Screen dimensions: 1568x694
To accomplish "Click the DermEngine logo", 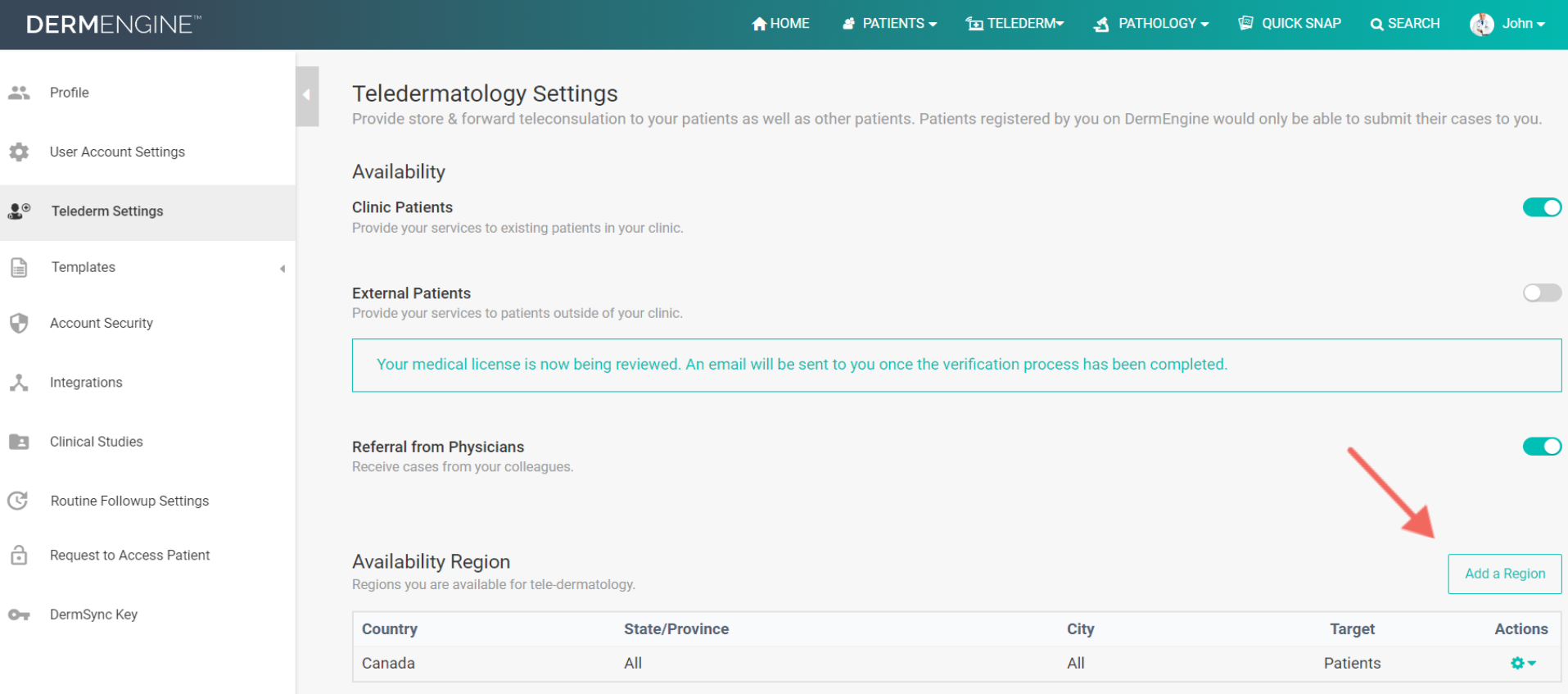I will click(x=113, y=25).
